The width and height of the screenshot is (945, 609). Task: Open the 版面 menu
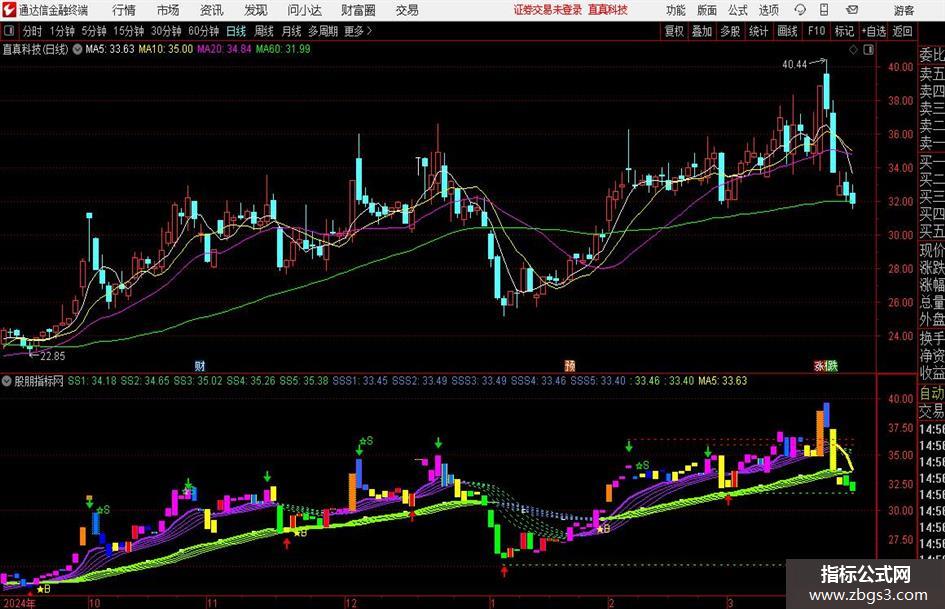pyautogui.click(x=707, y=10)
